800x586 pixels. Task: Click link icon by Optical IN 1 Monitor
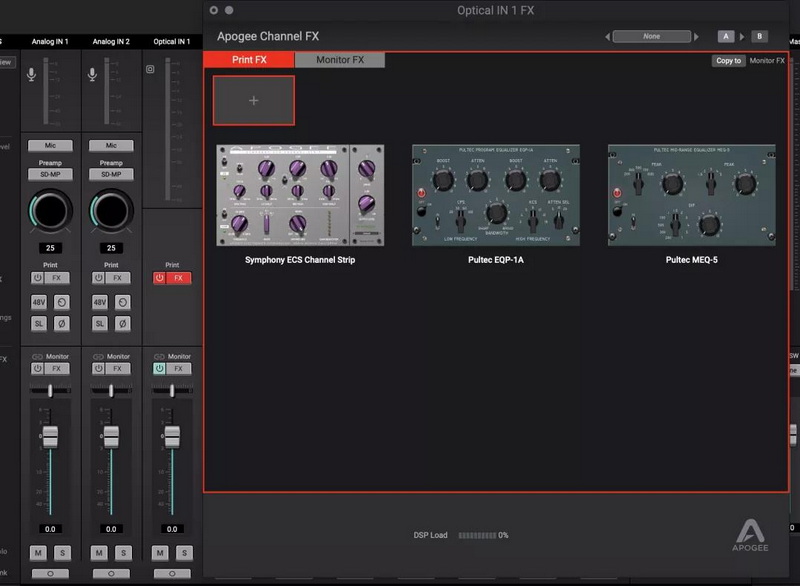159,356
